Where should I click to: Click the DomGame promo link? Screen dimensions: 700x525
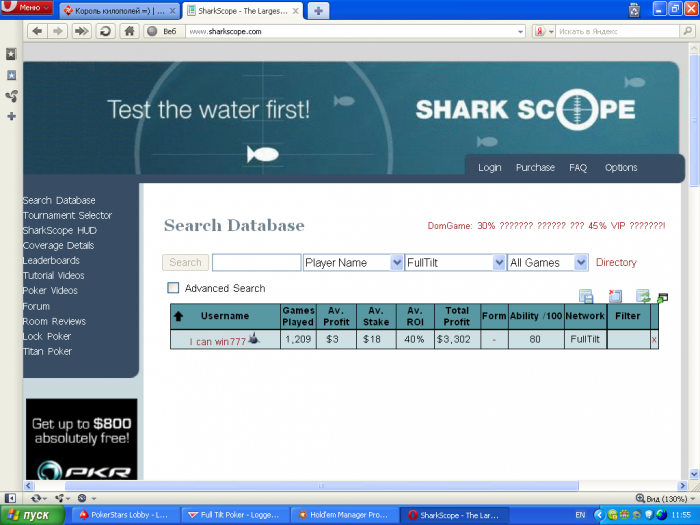click(546, 225)
